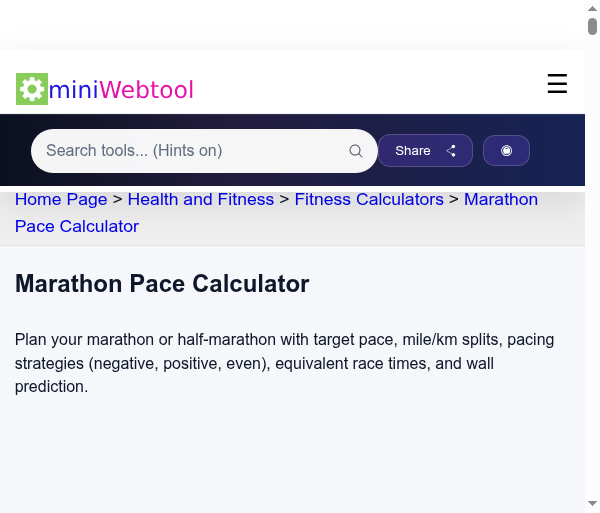Click Marathon Pace Calculator breadcrumb link
Screen dimensions: 600x513
(76, 226)
